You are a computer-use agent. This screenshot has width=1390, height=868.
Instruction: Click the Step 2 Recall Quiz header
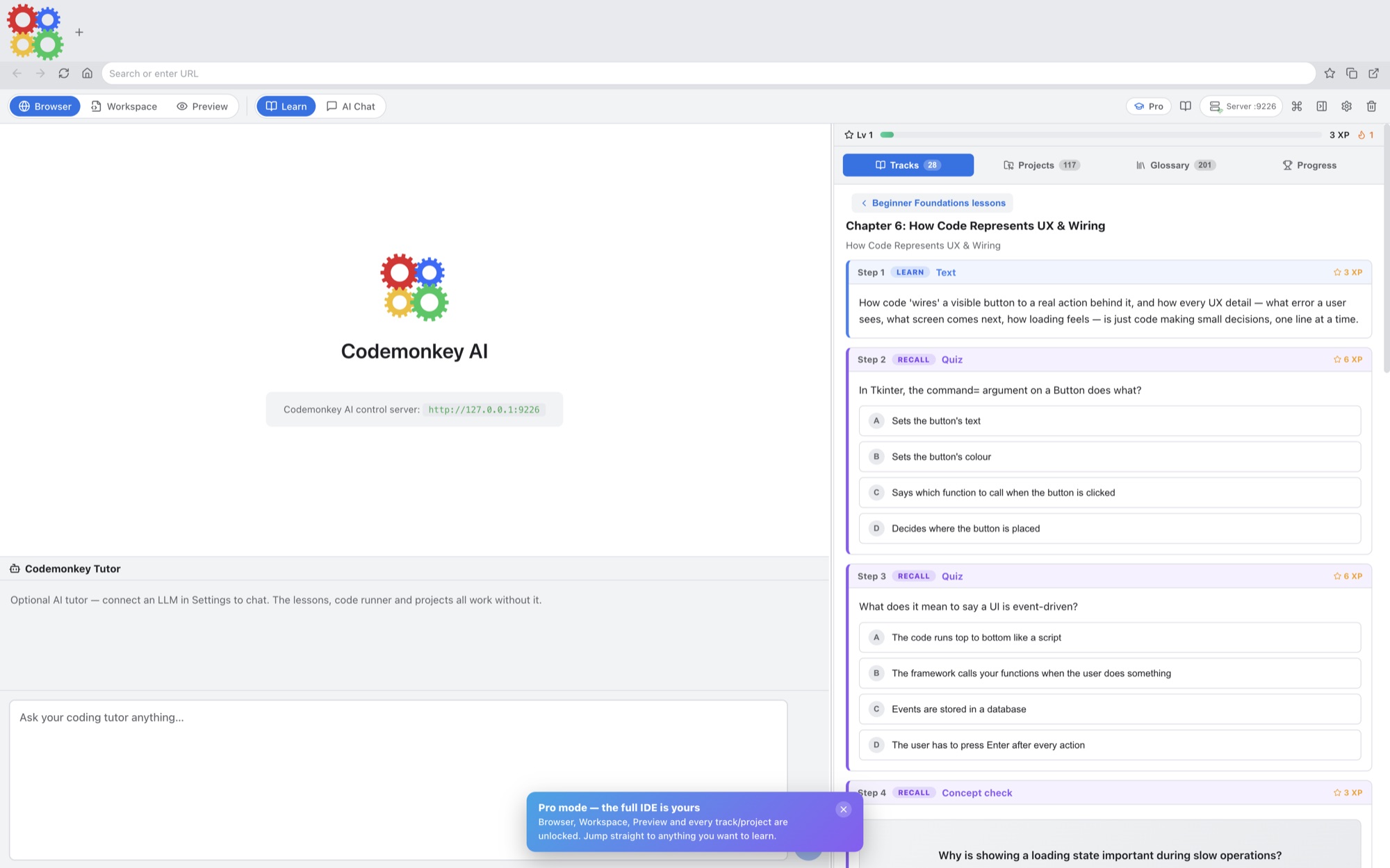(1109, 359)
